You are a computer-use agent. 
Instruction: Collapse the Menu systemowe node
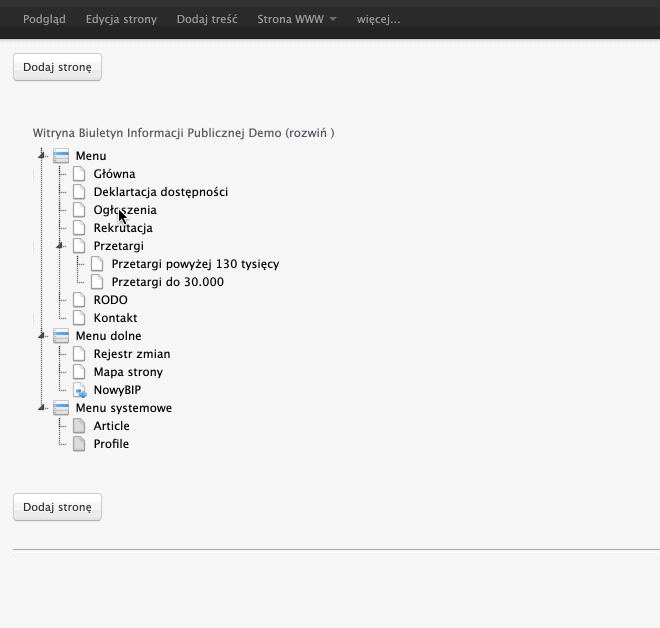click(42, 407)
